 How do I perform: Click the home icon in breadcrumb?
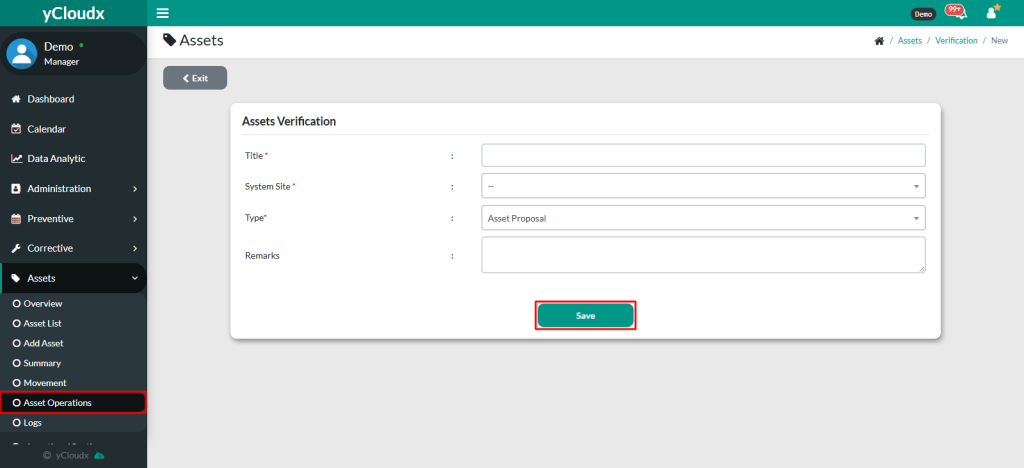pyautogui.click(x=879, y=41)
